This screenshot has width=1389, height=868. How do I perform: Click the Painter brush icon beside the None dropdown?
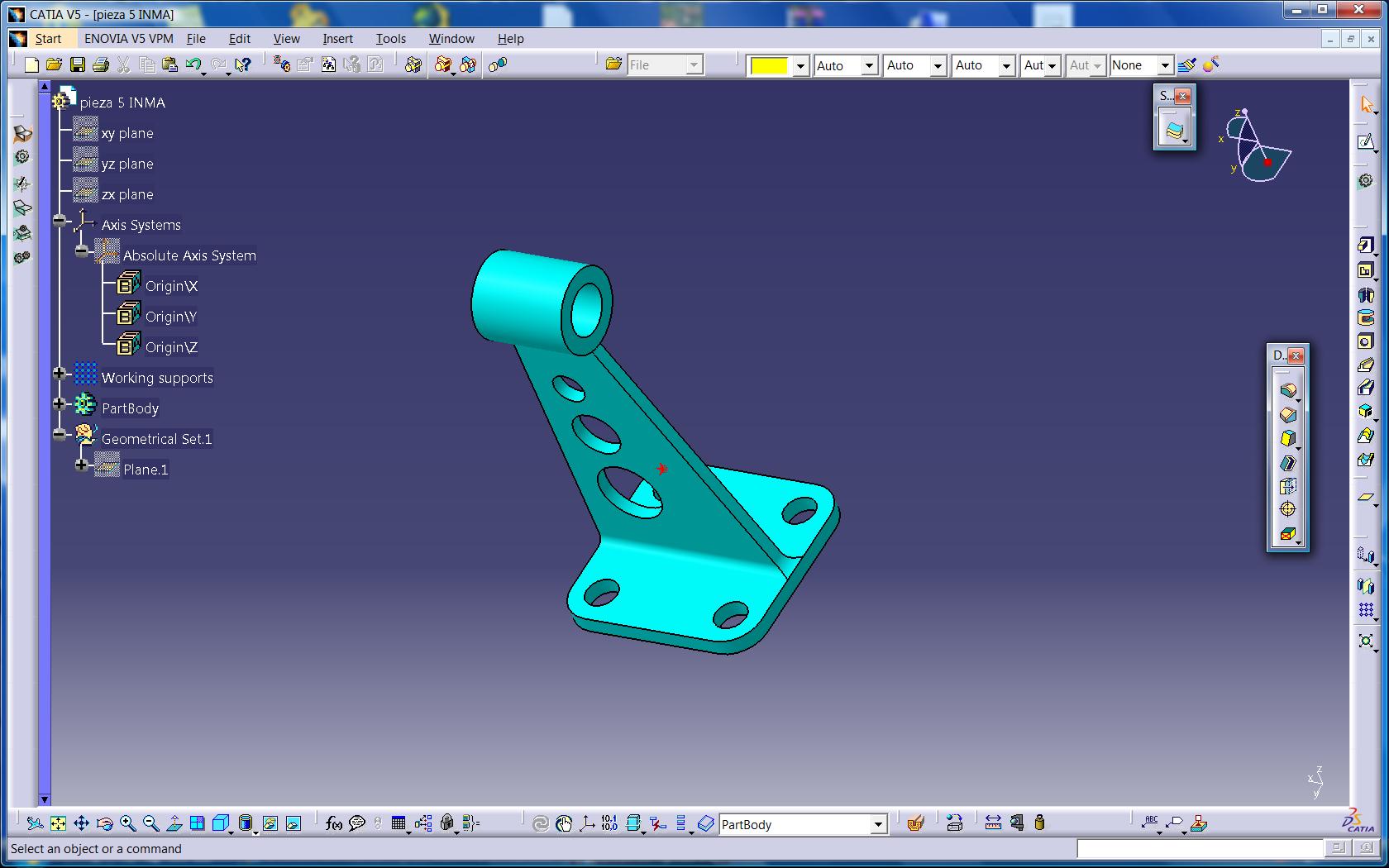coord(1187,64)
